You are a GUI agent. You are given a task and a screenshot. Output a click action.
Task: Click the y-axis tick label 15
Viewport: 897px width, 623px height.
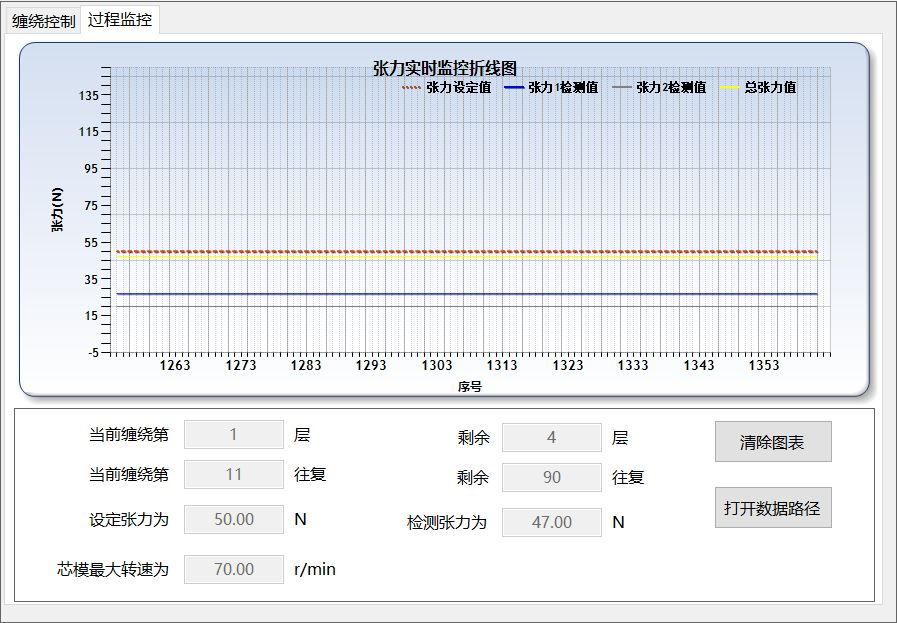[92, 316]
